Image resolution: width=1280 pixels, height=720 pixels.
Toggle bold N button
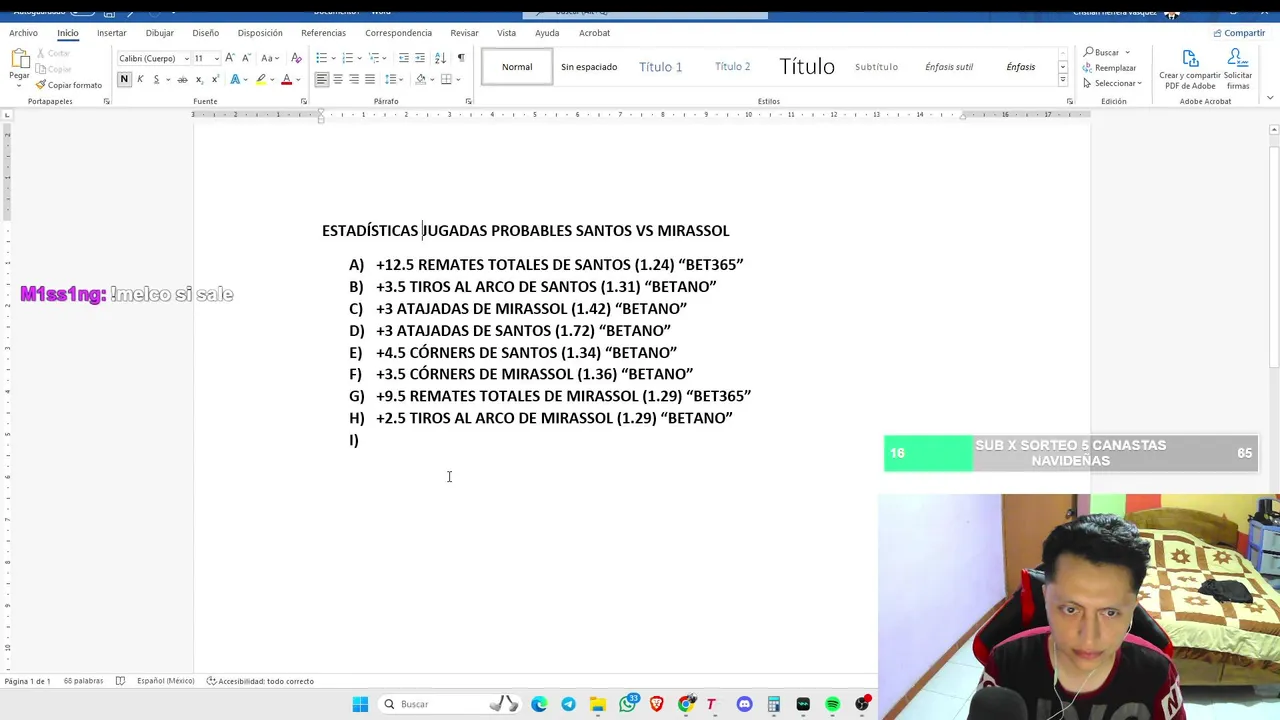(124, 79)
